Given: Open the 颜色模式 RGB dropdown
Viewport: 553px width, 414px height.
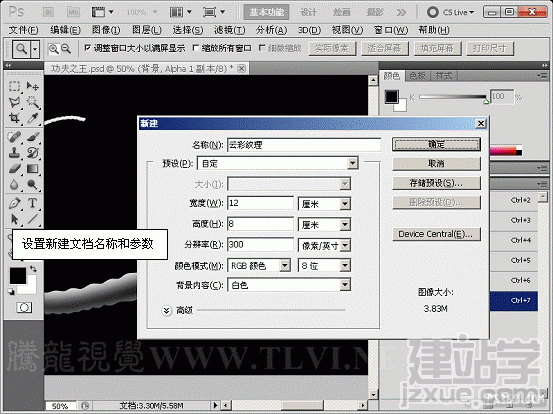Looking at the screenshot, I should click(259, 266).
